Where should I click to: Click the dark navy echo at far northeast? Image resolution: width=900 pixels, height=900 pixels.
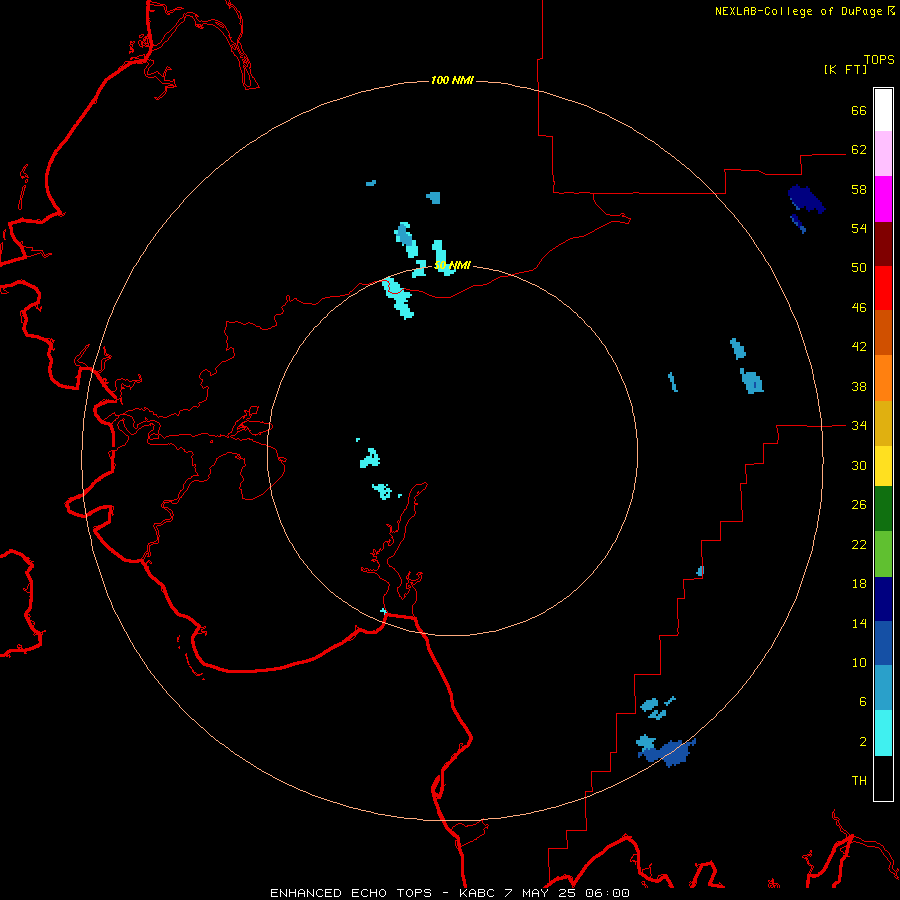tap(805, 199)
